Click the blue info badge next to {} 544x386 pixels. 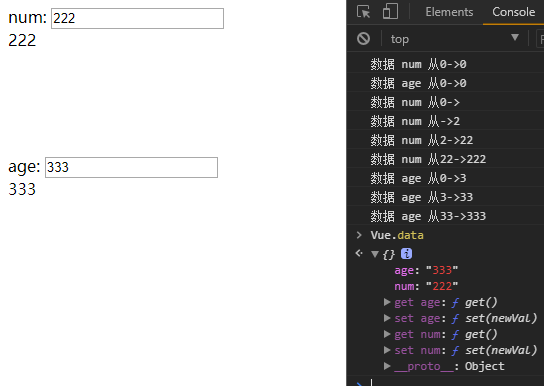406,254
